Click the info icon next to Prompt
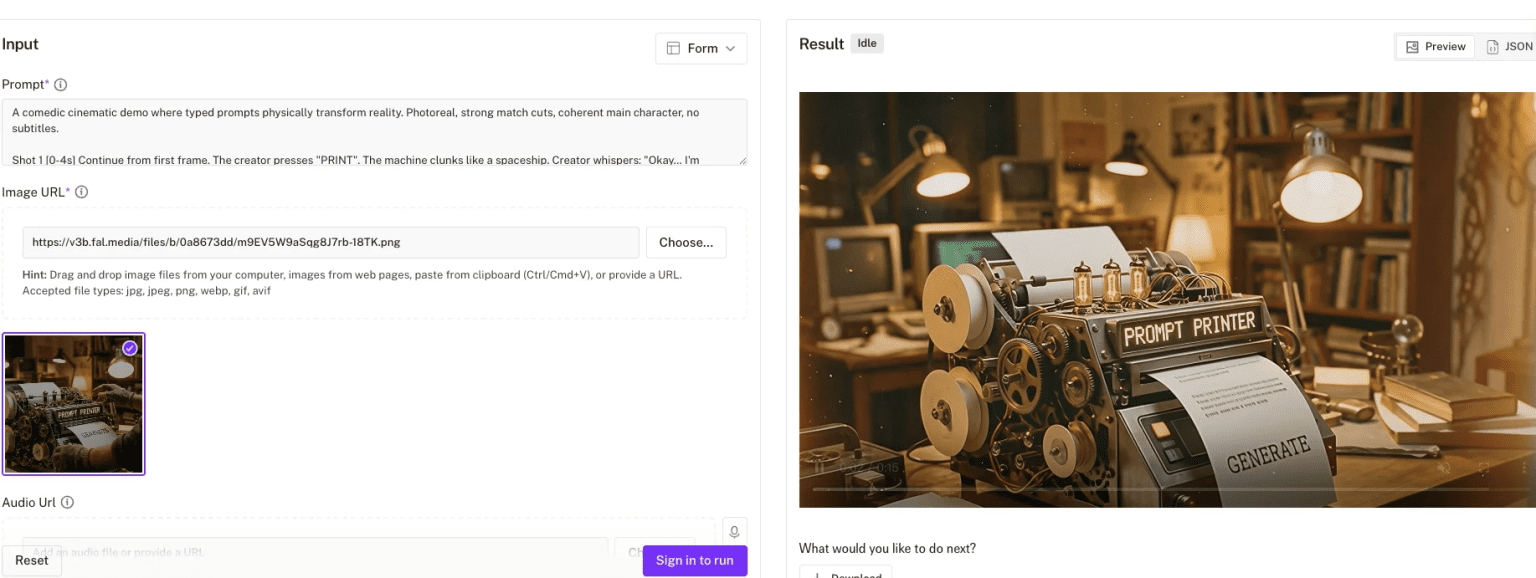 61,85
